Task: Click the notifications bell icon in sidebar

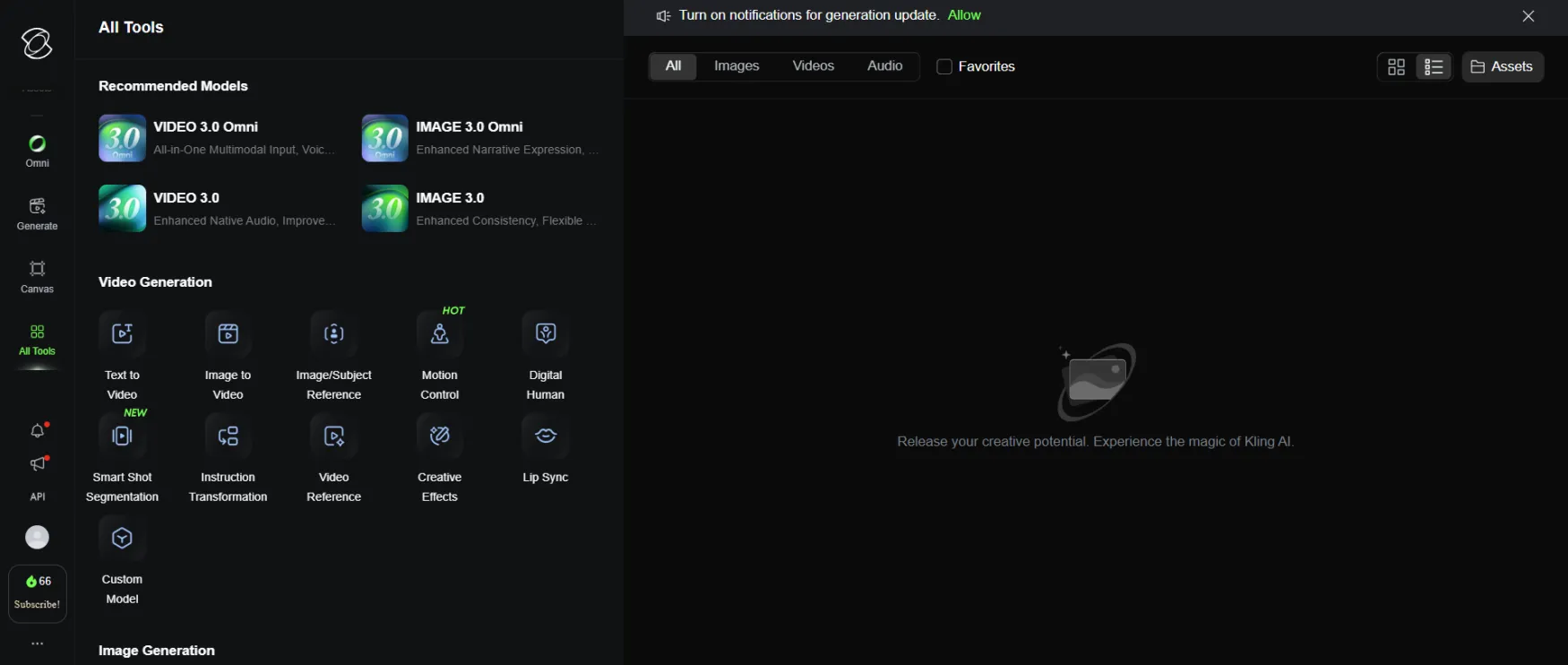Action: tap(38, 431)
